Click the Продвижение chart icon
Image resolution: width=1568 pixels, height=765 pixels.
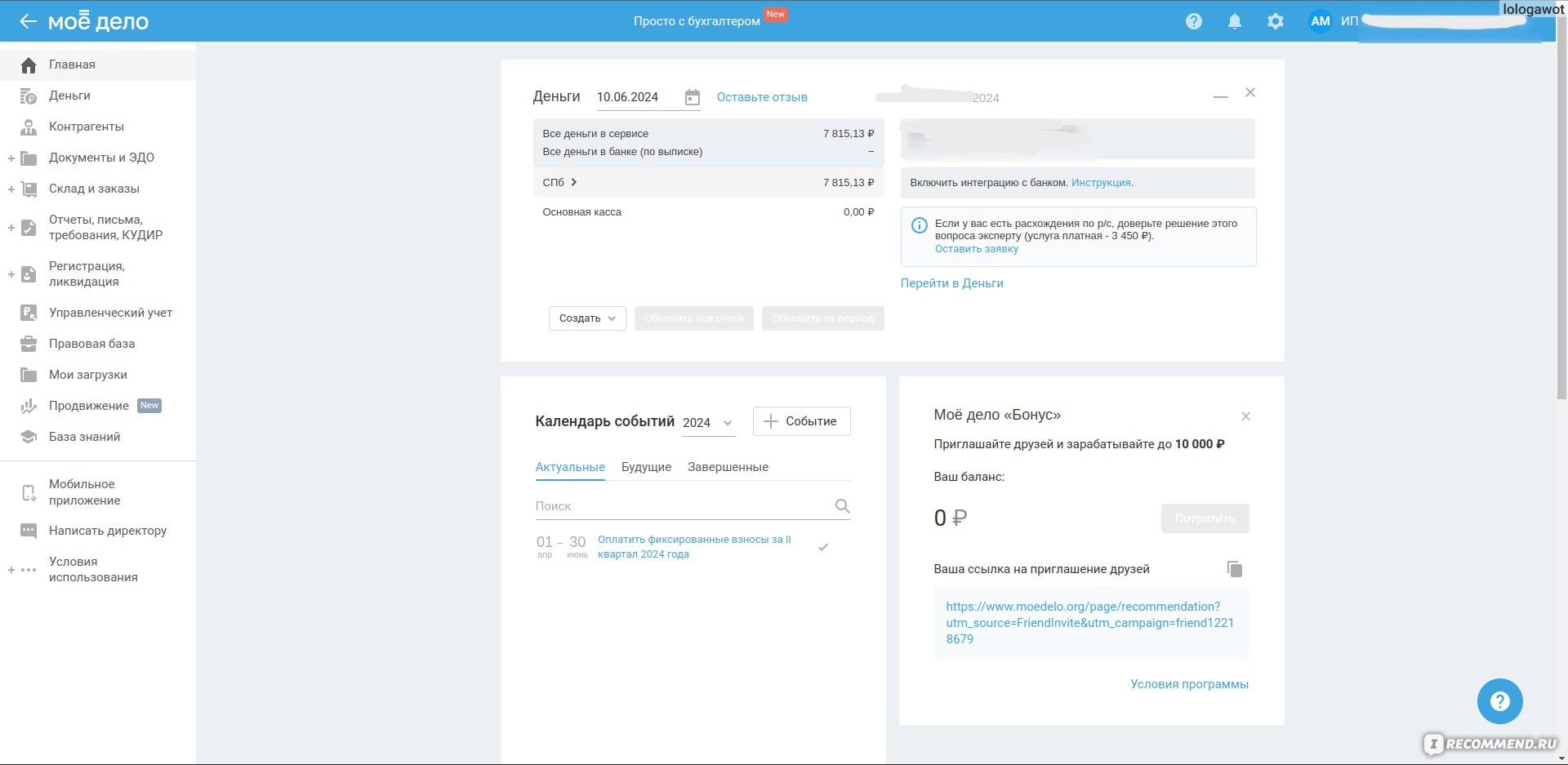[29, 406]
